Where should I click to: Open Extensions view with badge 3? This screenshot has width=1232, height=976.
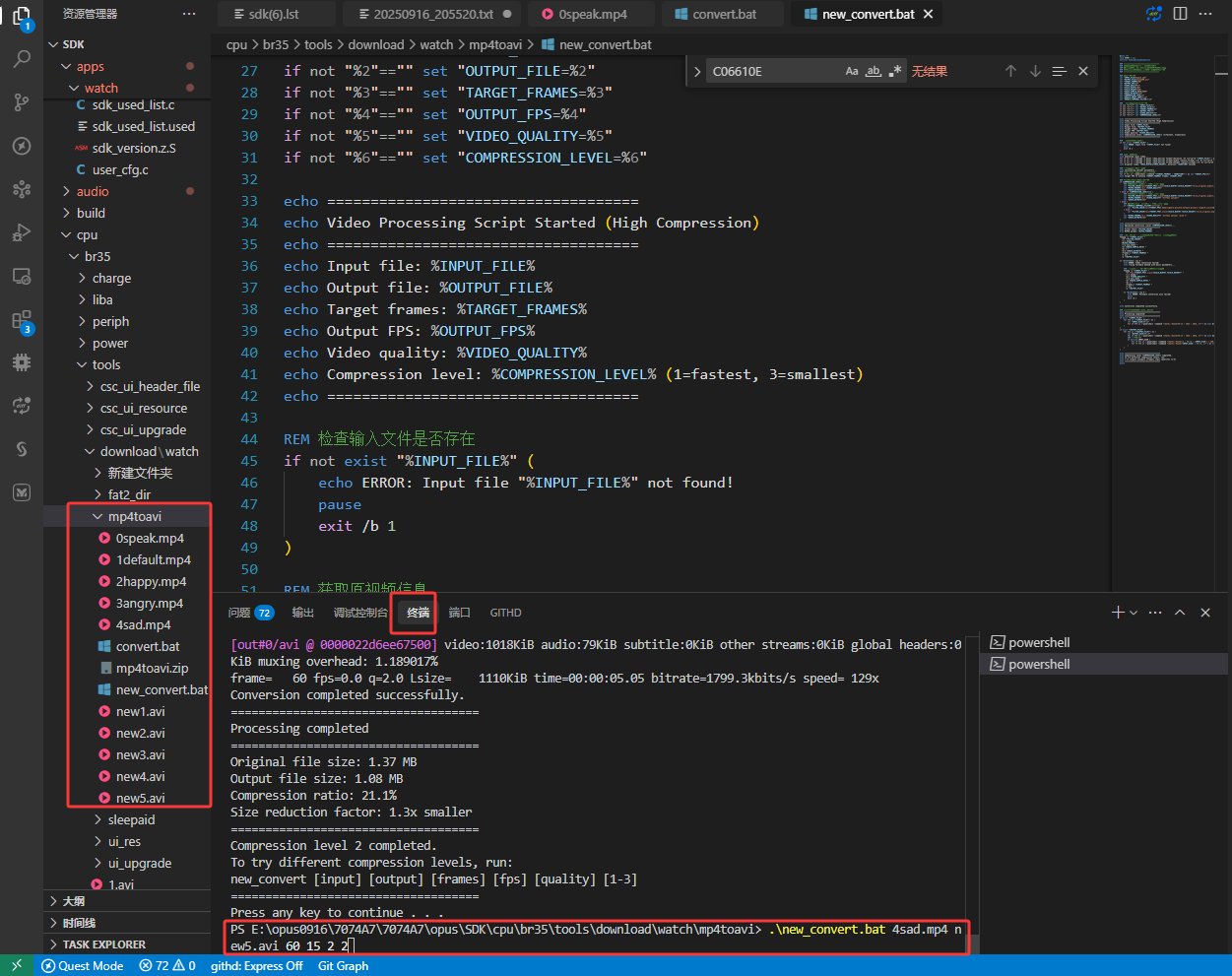coord(22,320)
